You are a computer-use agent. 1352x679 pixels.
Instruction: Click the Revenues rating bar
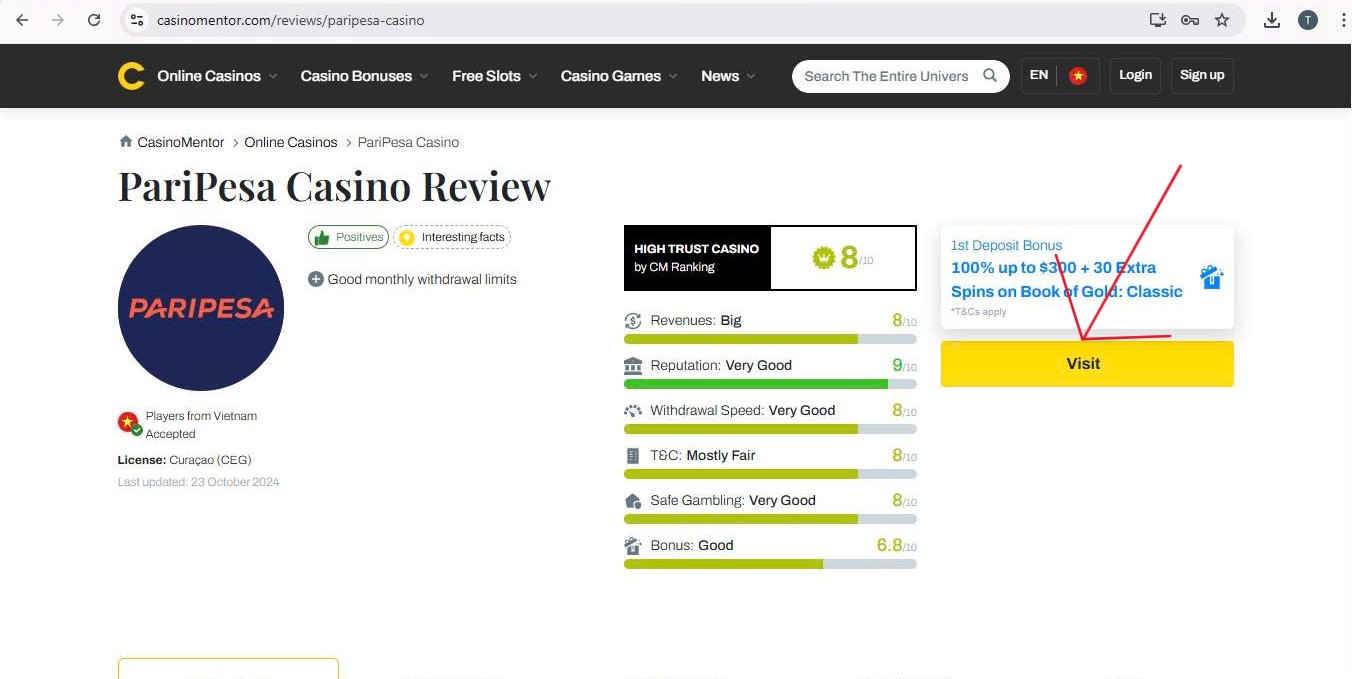point(770,339)
